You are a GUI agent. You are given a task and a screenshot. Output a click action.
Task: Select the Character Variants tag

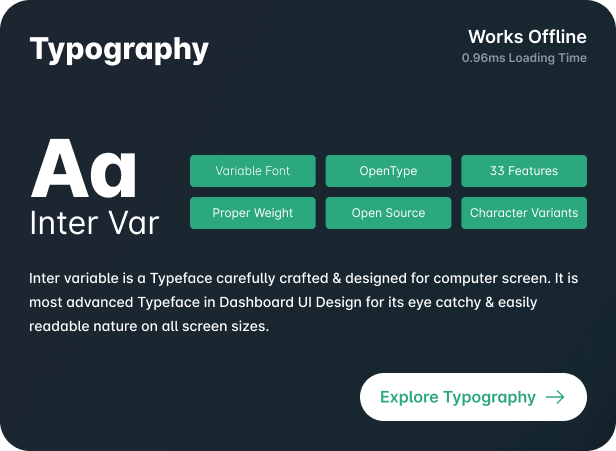point(524,213)
